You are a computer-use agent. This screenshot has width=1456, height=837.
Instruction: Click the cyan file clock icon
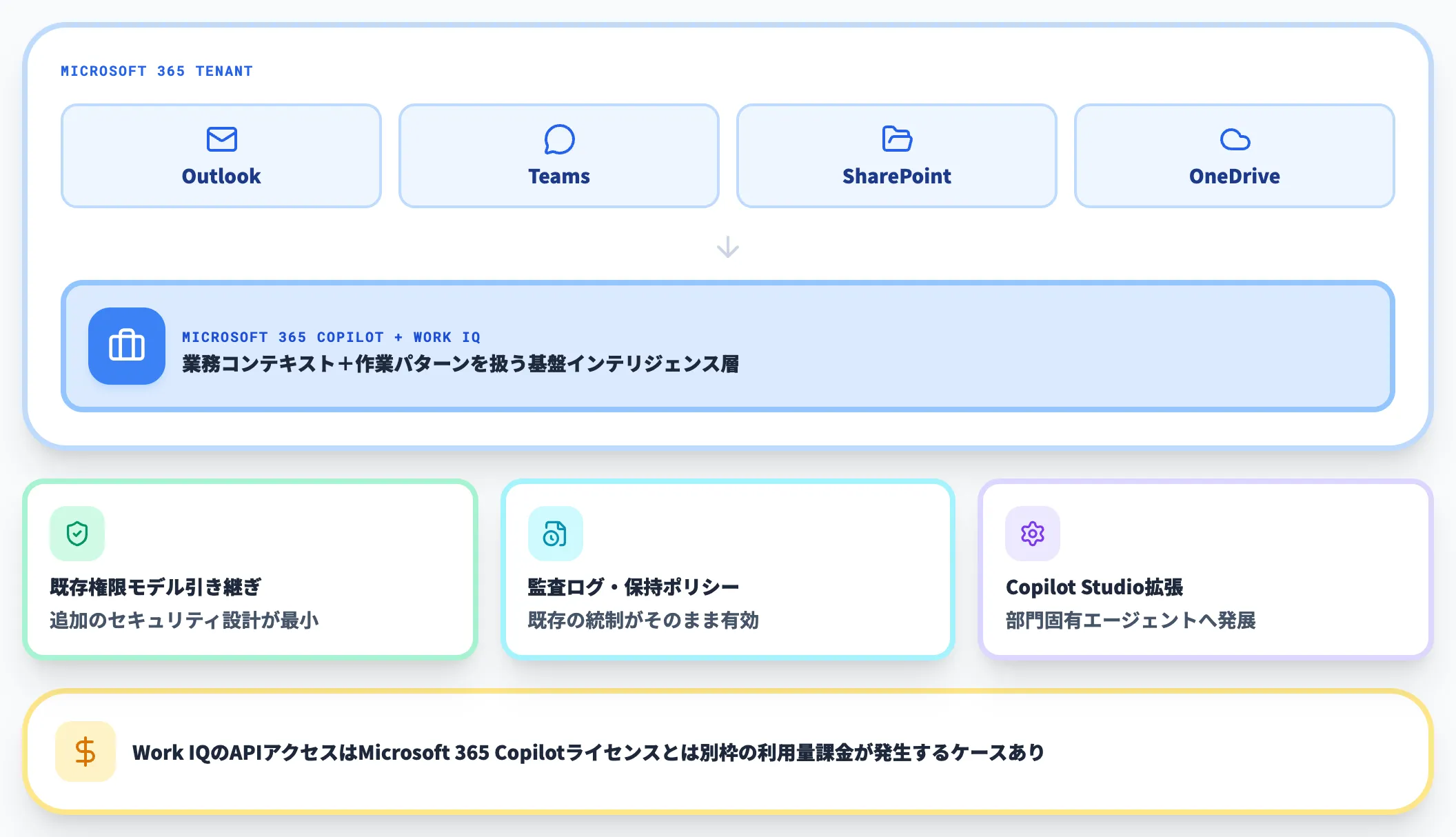(x=555, y=533)
